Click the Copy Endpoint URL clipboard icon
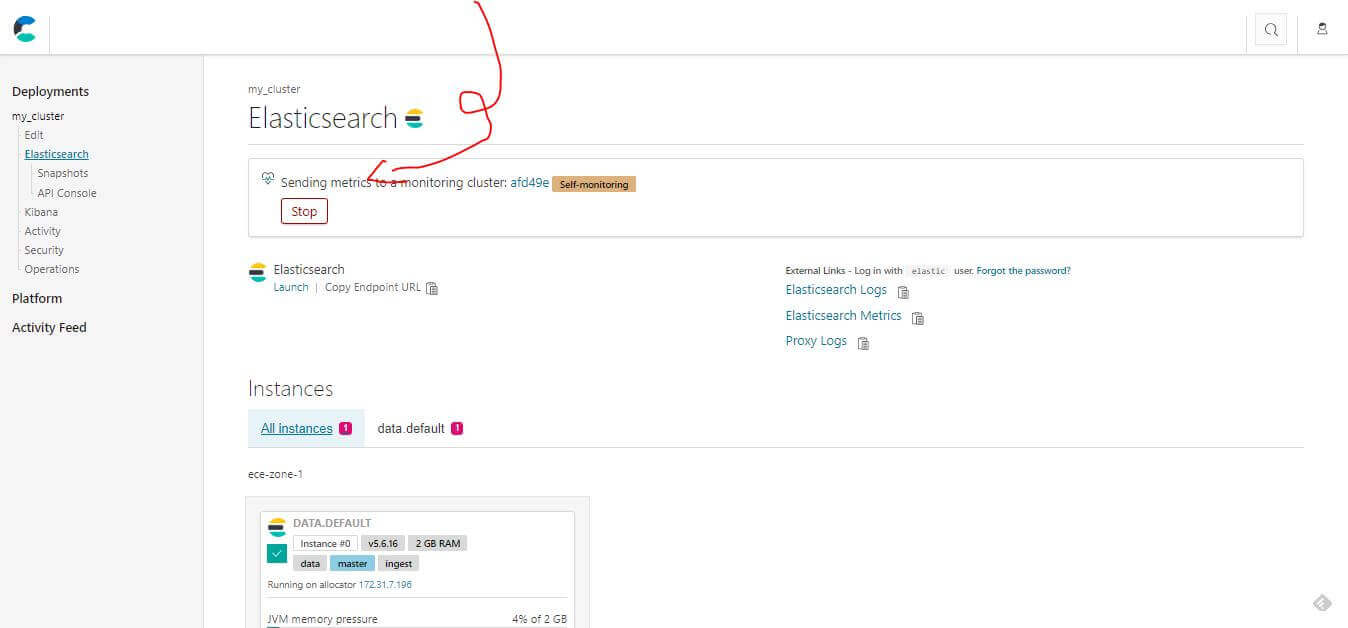 point(432,288)
